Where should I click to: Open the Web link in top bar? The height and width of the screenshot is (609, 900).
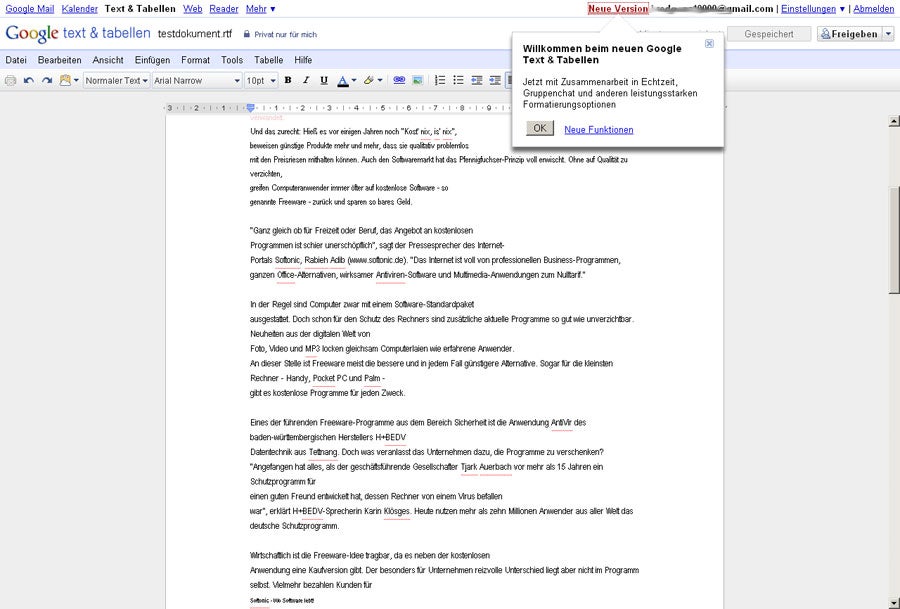point(193,9)
